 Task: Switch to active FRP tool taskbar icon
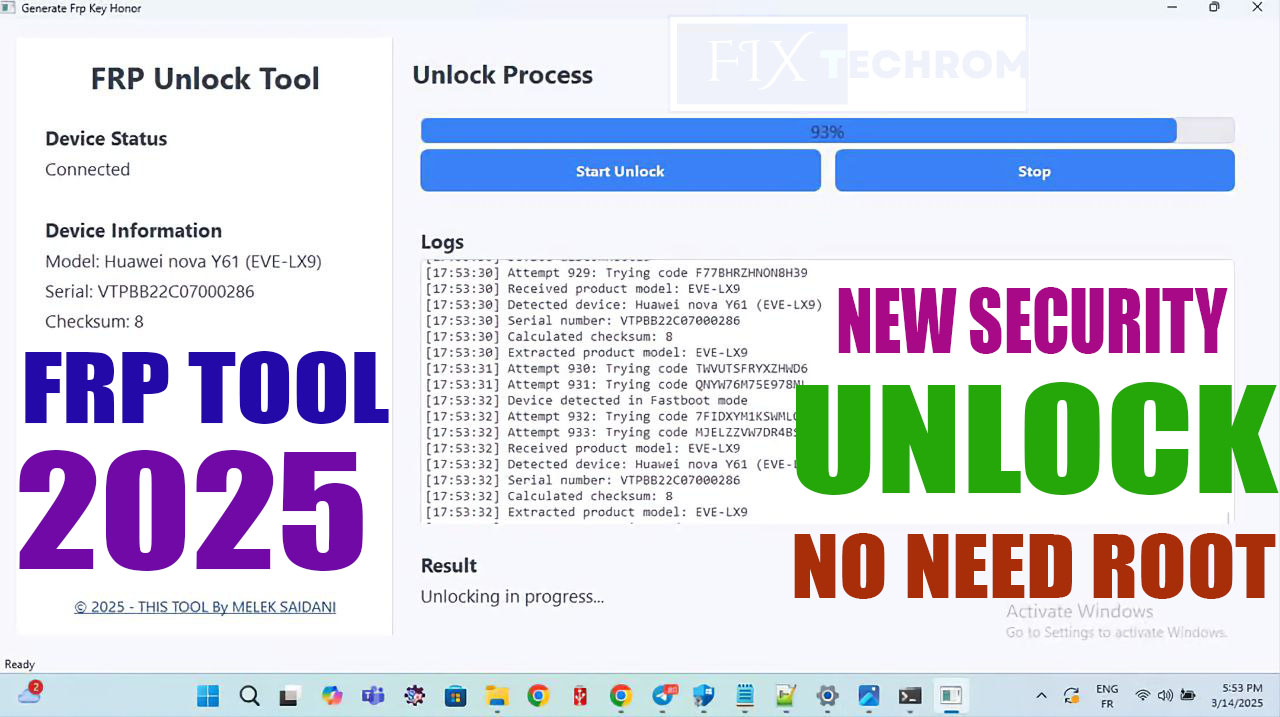pyautogui.click(x=950, y=695)
